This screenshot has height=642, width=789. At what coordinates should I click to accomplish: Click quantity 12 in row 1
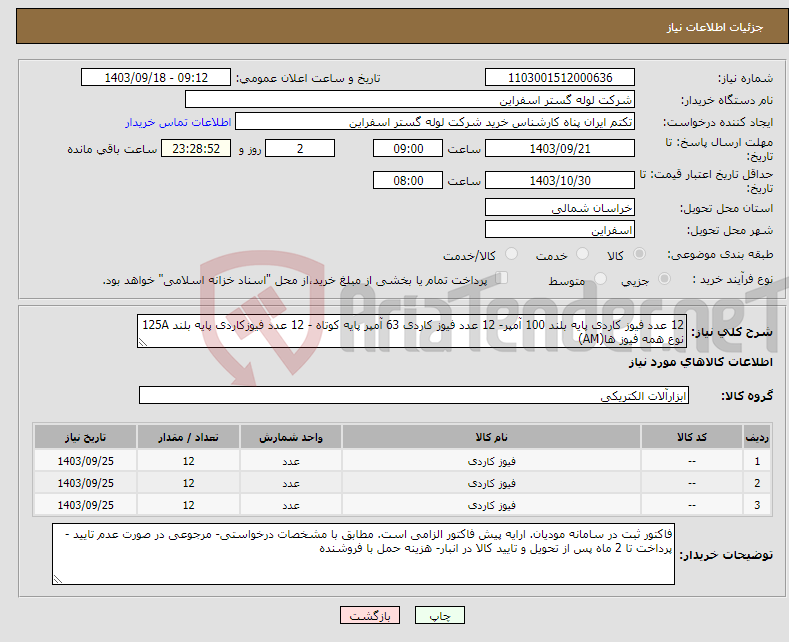tap(188, 461)
